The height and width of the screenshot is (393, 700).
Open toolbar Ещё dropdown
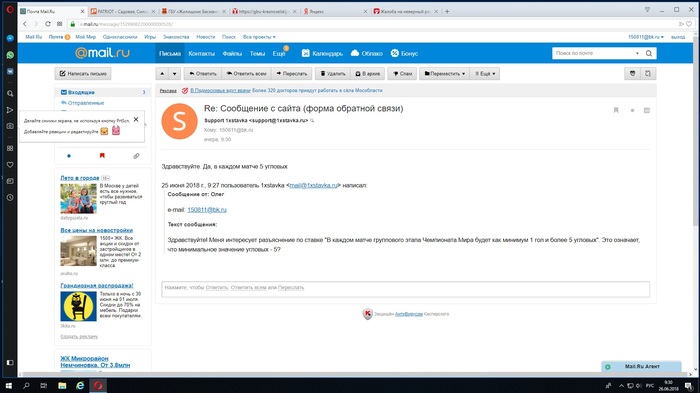click(485, 74)
